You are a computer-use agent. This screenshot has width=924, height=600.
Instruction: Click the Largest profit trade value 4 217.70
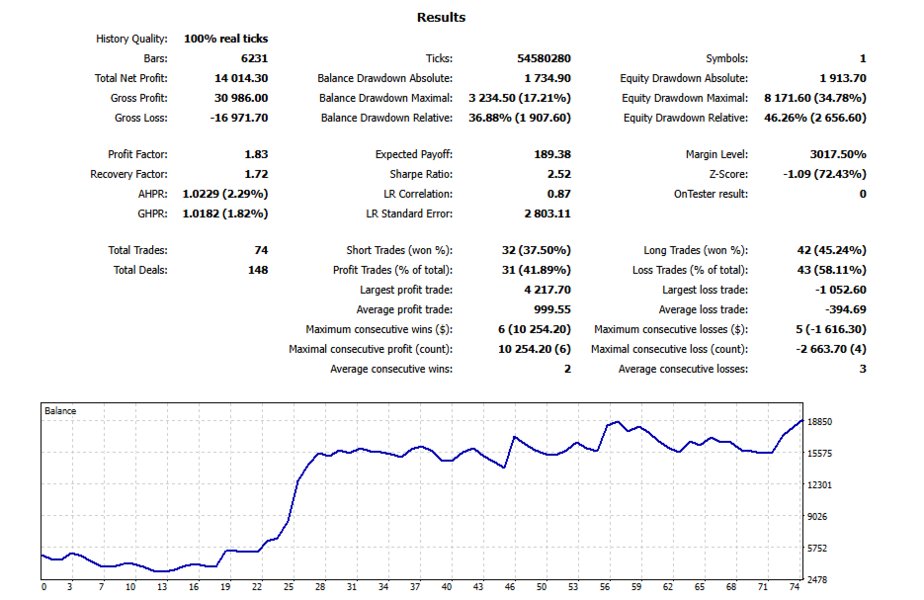pyautogui.click(x=547, y=289)
